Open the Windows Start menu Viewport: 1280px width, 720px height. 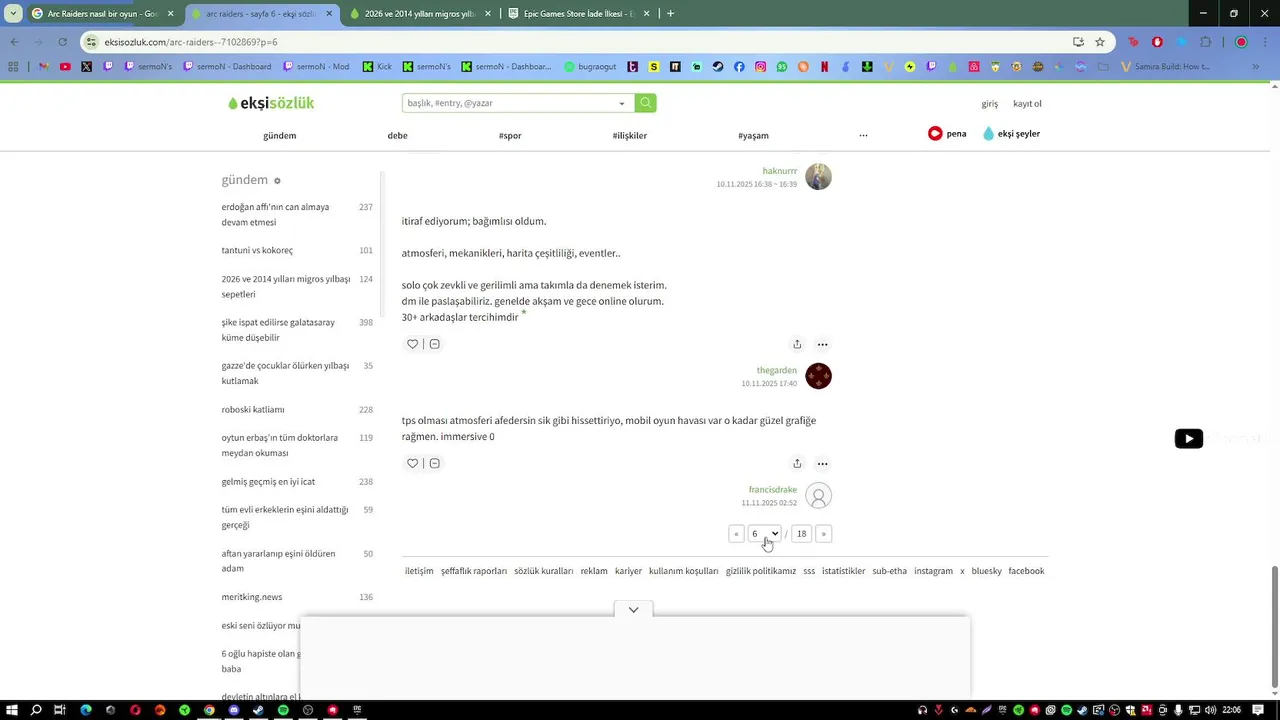[x=12, y=710]
